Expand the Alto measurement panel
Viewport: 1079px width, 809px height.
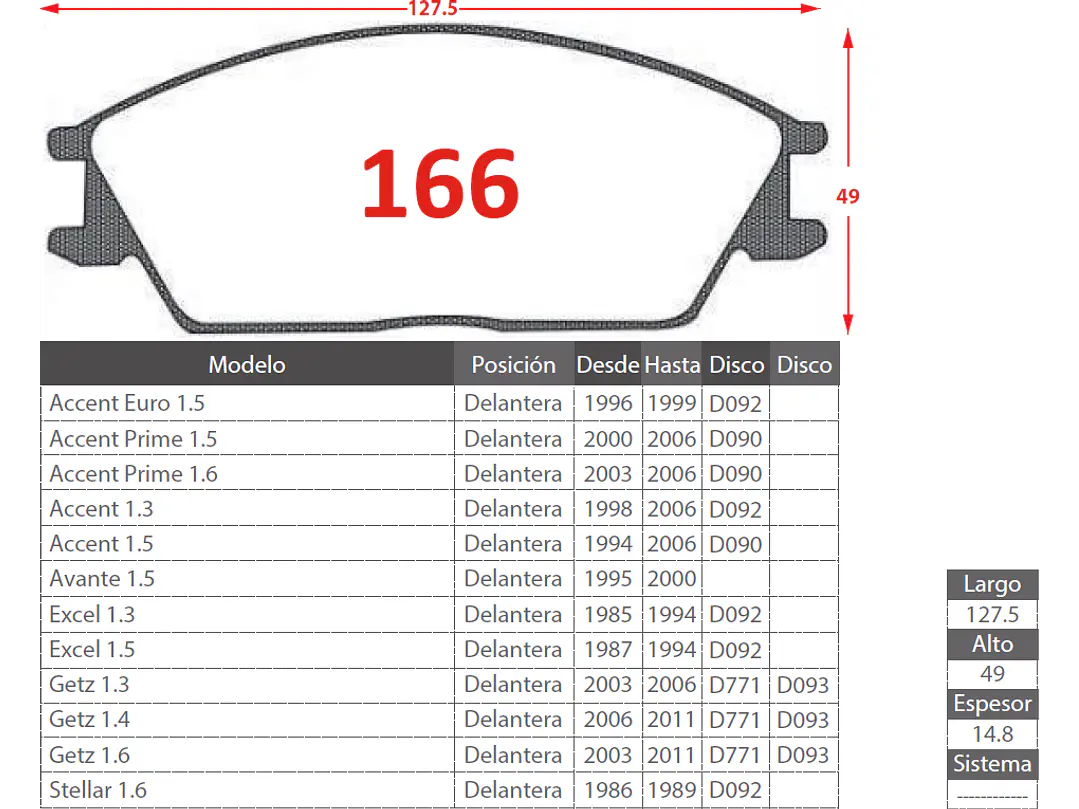point(992,644)
